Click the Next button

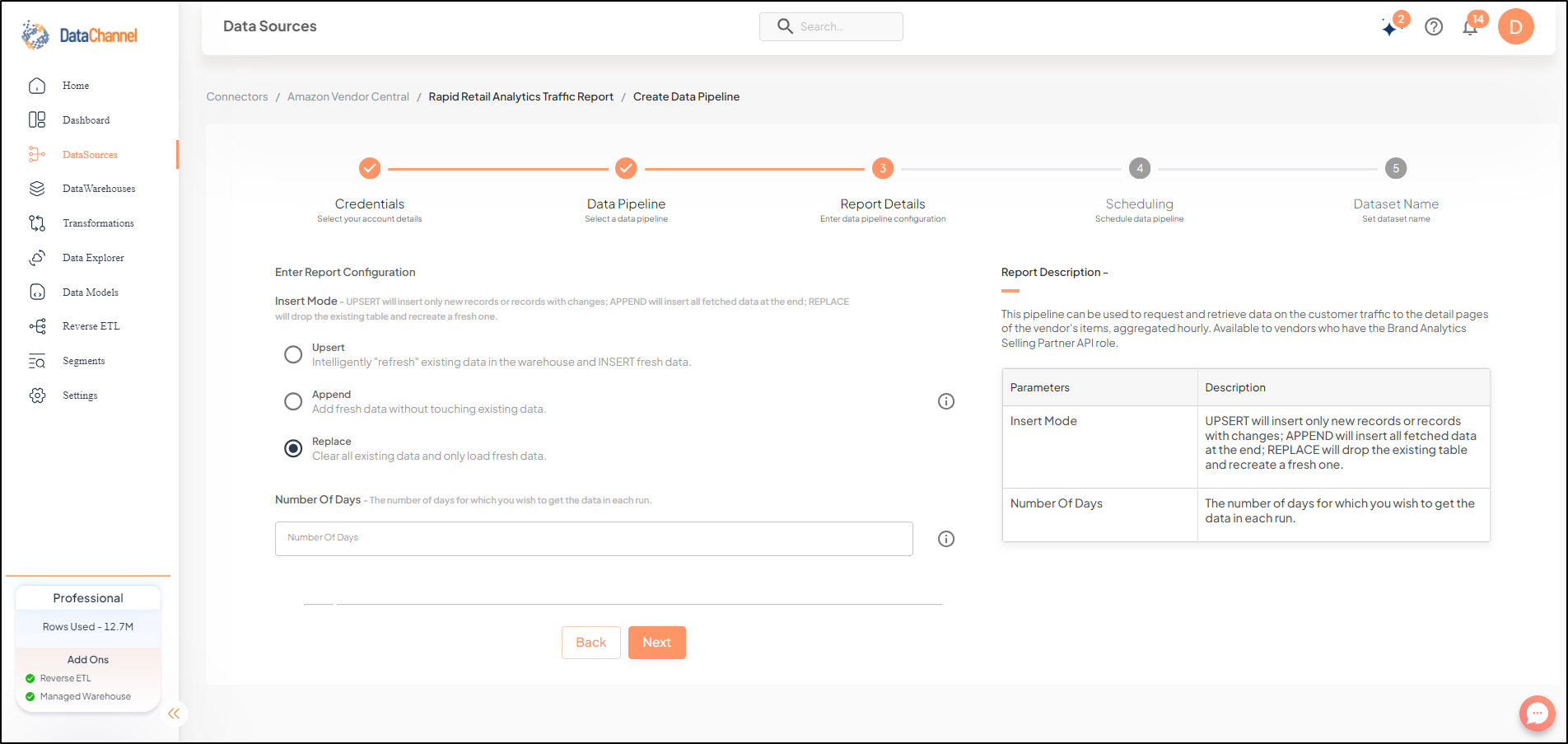pos(657,643)
